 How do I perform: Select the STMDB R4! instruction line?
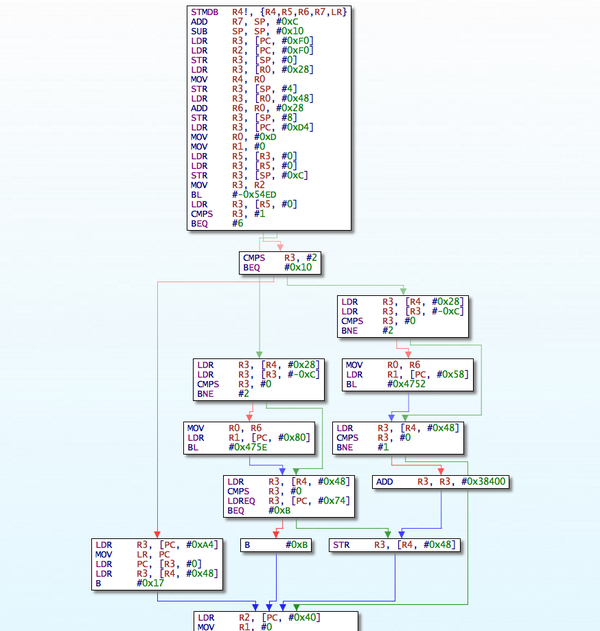coord(269,12)
